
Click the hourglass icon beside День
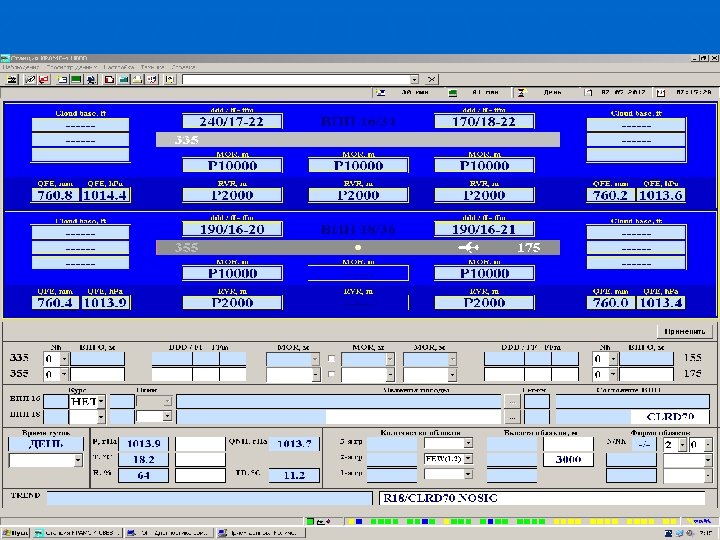tap(521, 92)
